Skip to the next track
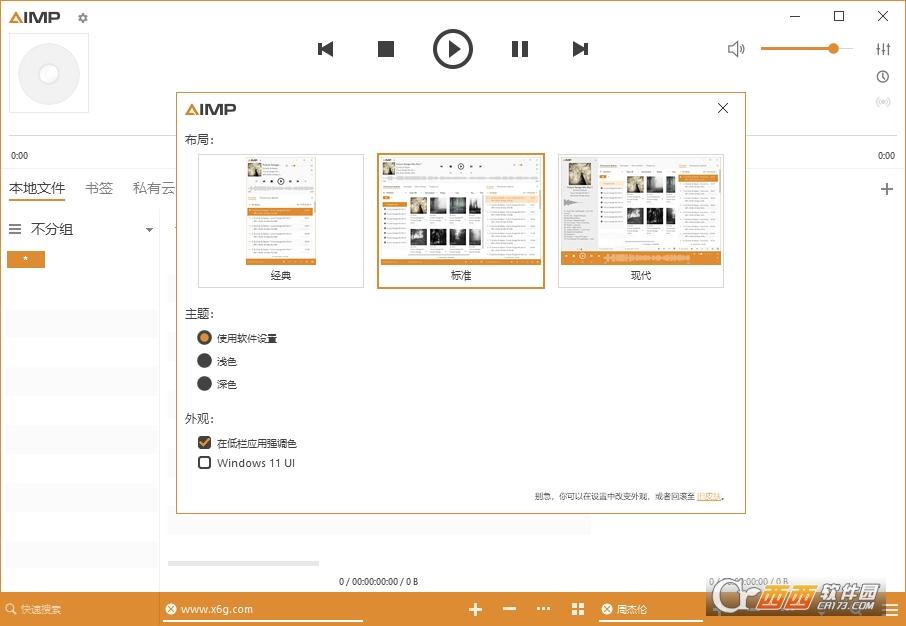 click(580, 49)
